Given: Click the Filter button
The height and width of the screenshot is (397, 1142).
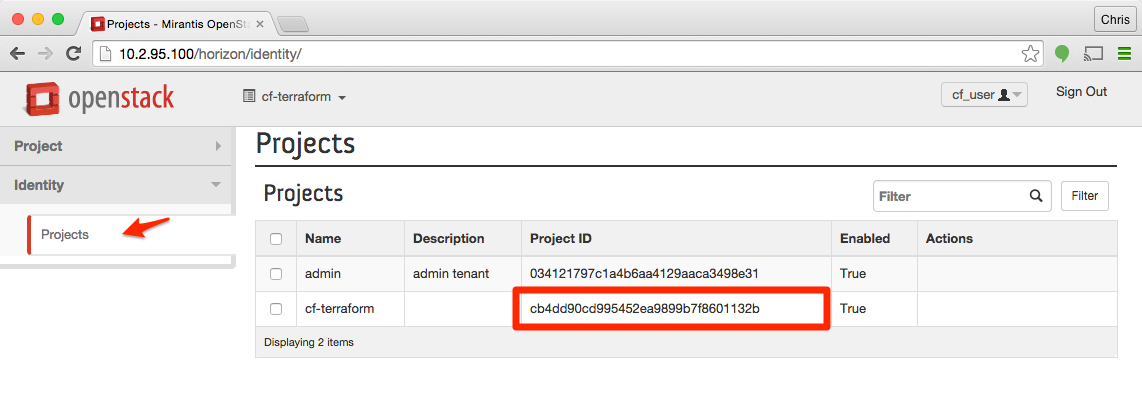Looking at the screenshot, I should 1084,196.
